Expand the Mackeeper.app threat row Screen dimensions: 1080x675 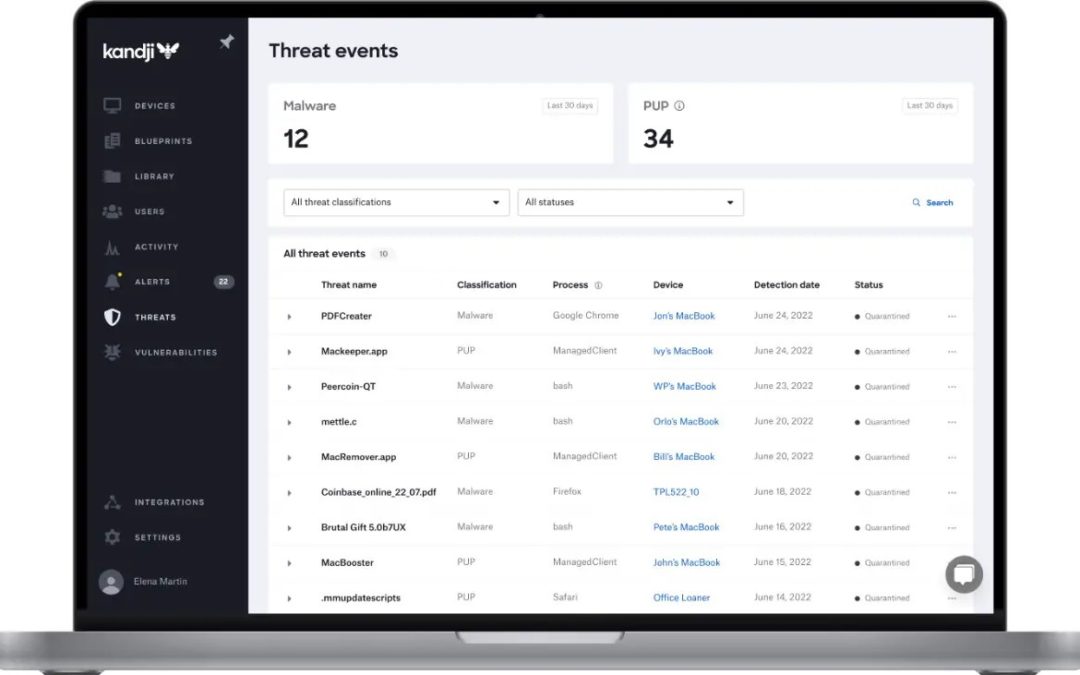(x=290, y=350)
